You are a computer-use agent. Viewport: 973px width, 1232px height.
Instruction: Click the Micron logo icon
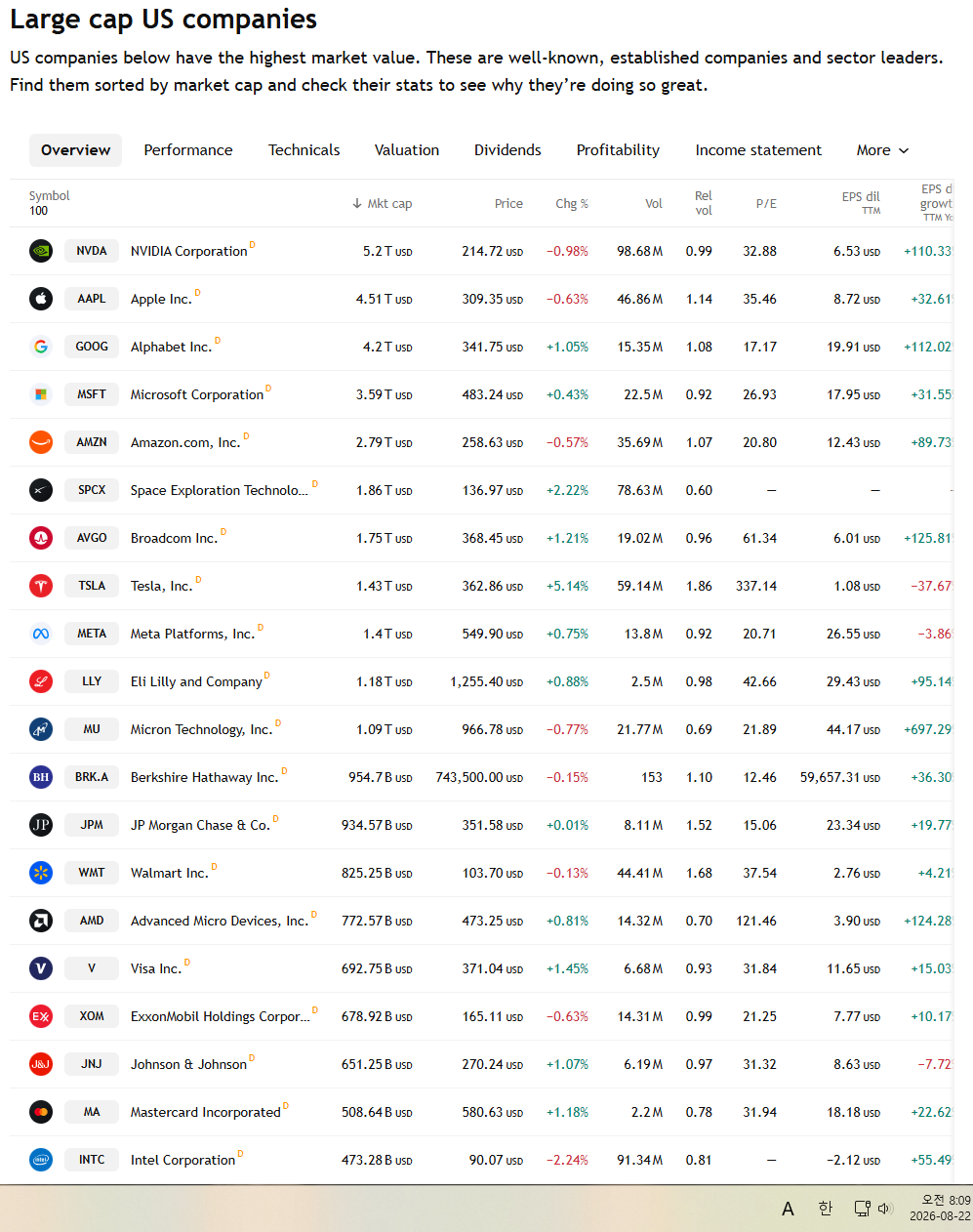41,729
